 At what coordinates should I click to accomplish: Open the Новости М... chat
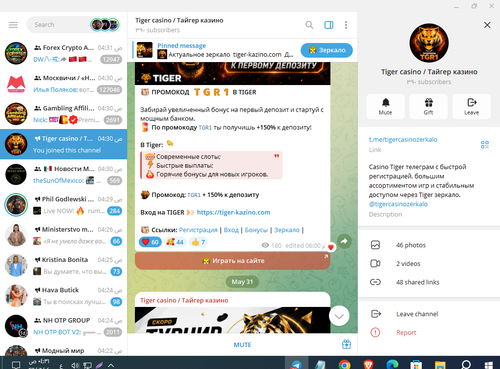(63, 174)
